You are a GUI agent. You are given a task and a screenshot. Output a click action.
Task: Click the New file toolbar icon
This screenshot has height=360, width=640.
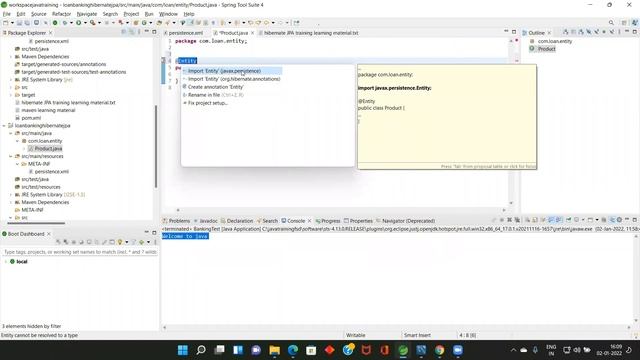[x=6, y=23]
